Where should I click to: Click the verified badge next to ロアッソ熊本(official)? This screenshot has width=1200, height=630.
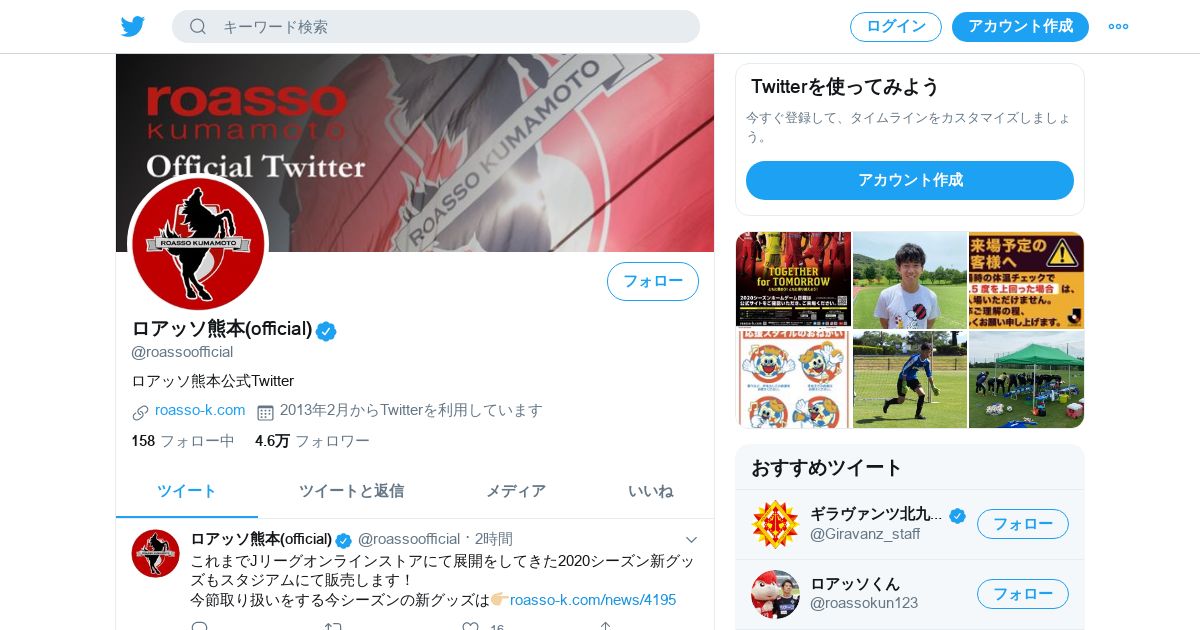[326, 331]
